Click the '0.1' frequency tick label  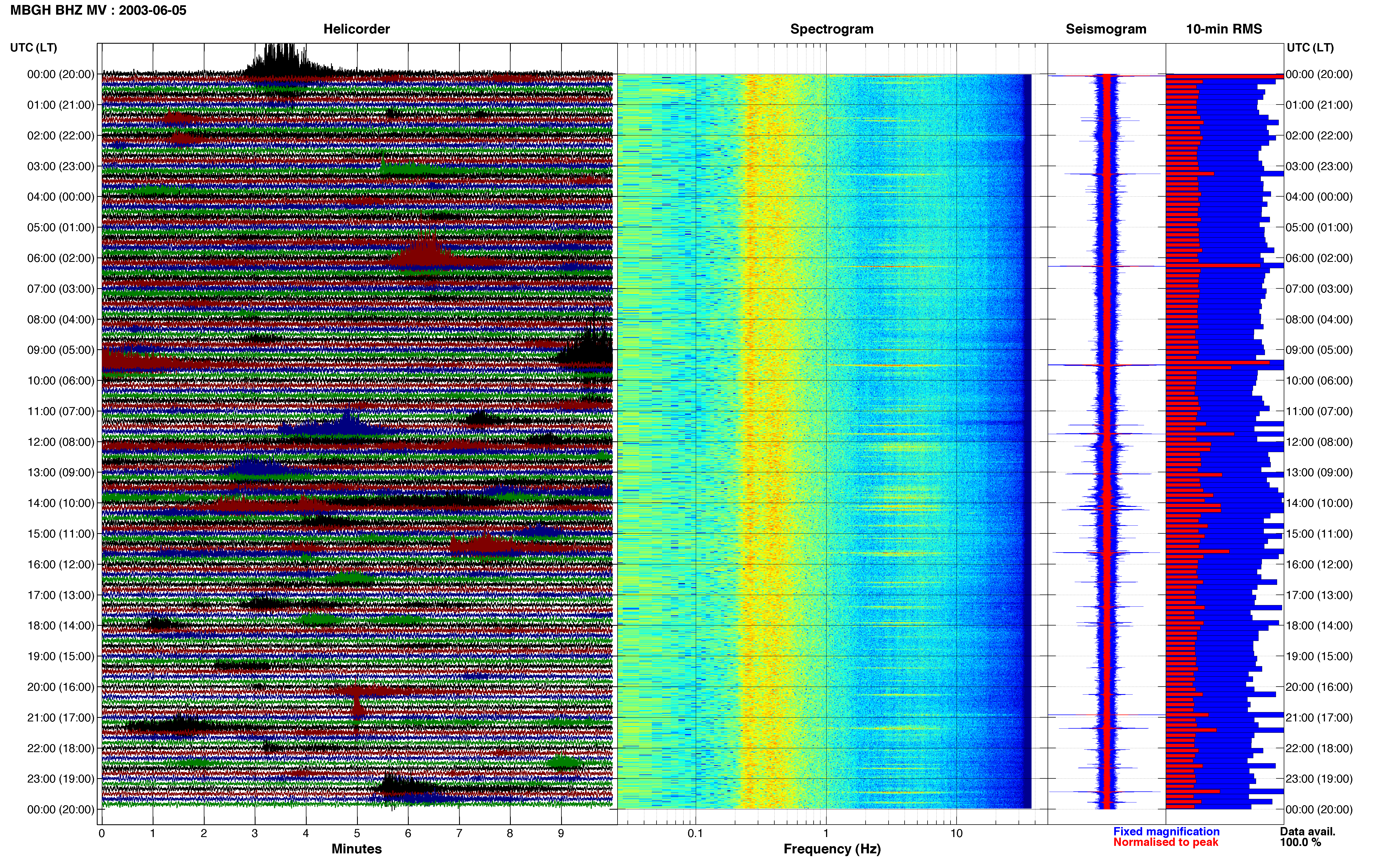pos(695,833)
